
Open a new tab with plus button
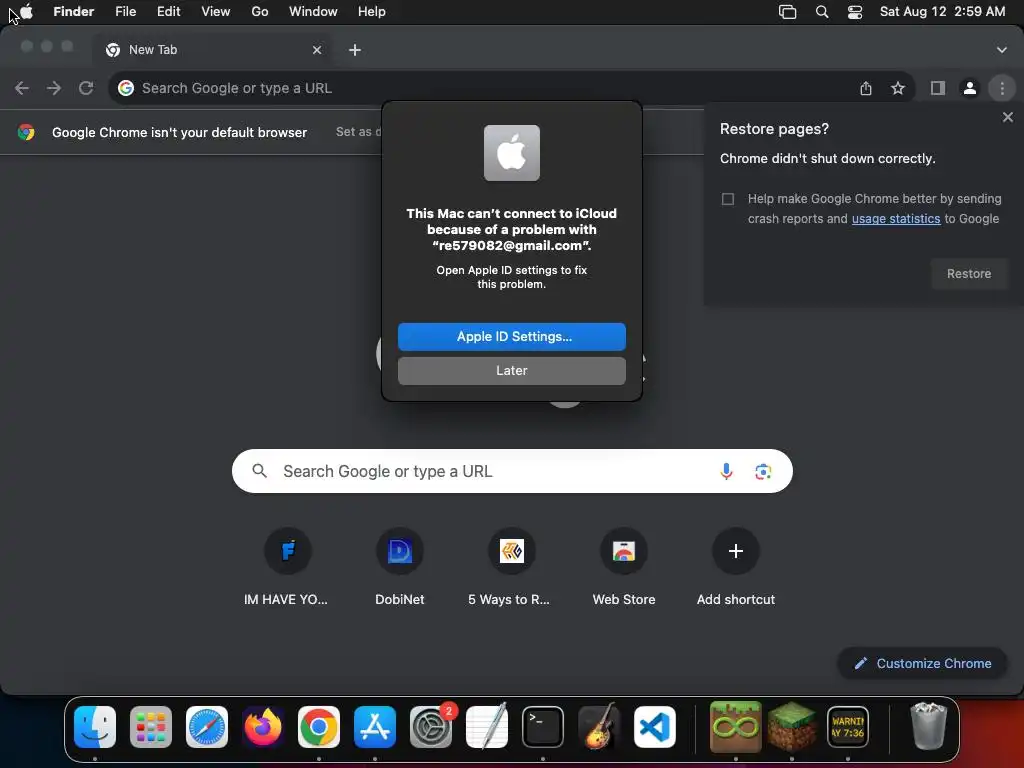point(355,50)
